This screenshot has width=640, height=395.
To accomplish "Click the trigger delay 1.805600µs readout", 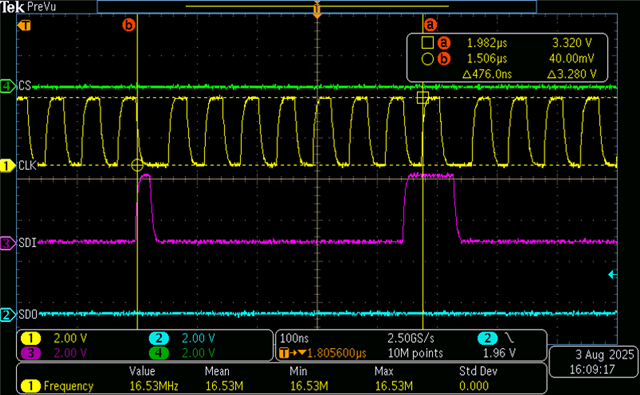I will point(336,353).
